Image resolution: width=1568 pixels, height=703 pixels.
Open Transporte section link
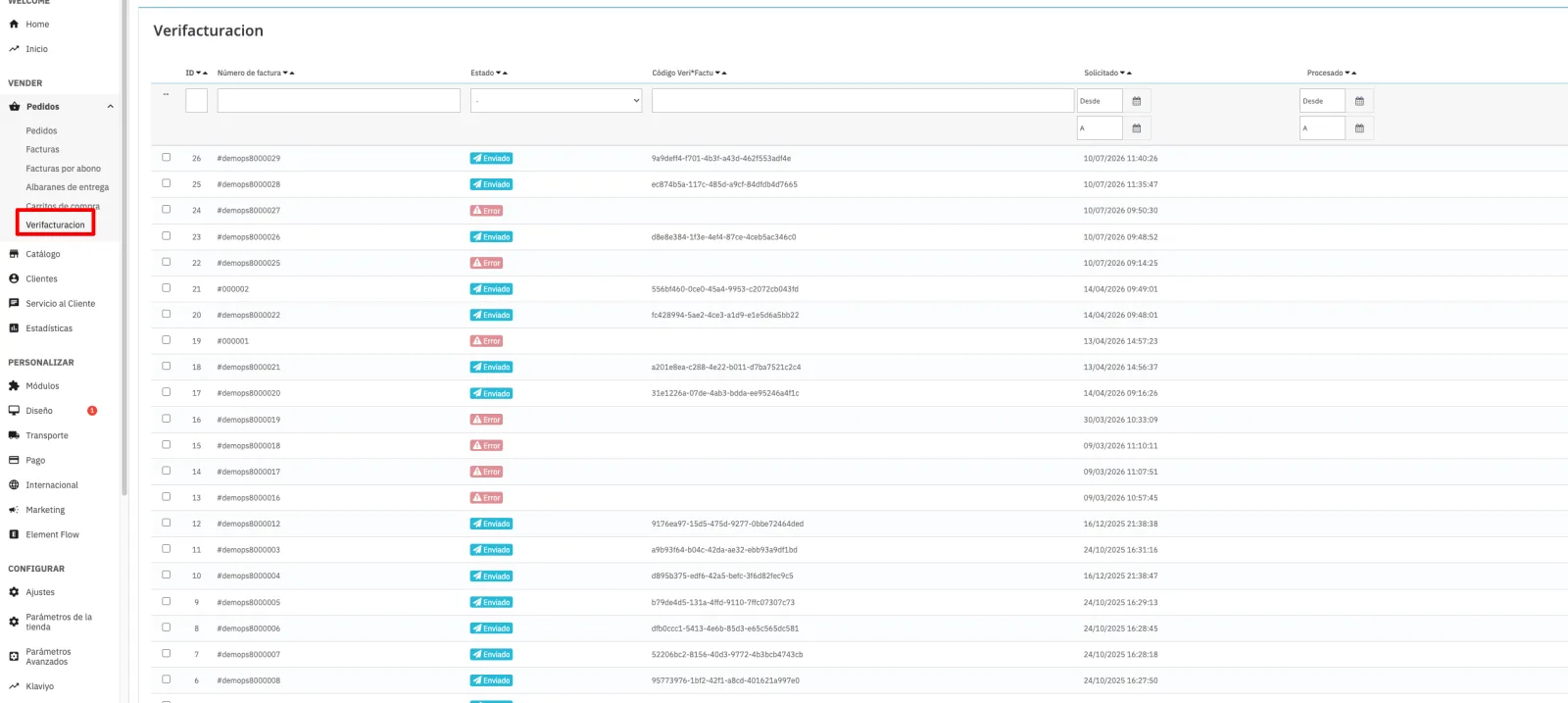click(x=47, y=435)
